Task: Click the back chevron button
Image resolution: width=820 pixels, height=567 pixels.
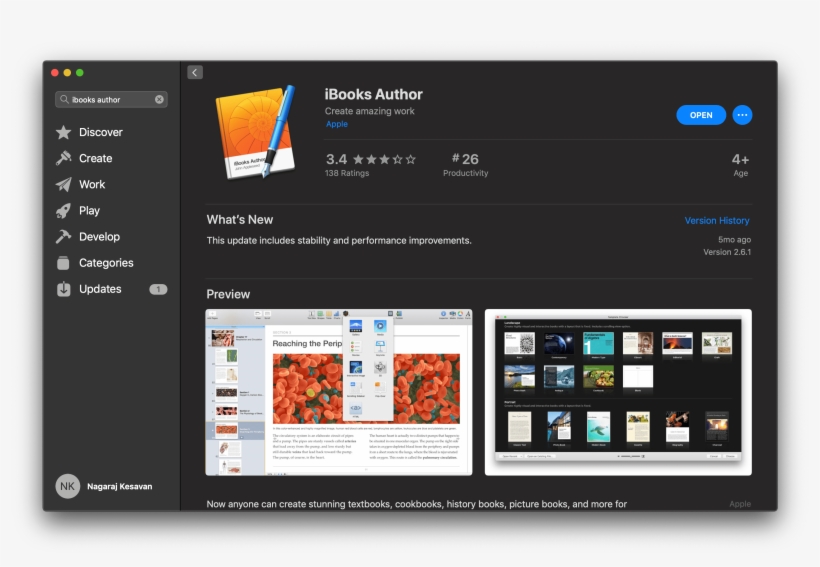Action: (x=195, y=72)
